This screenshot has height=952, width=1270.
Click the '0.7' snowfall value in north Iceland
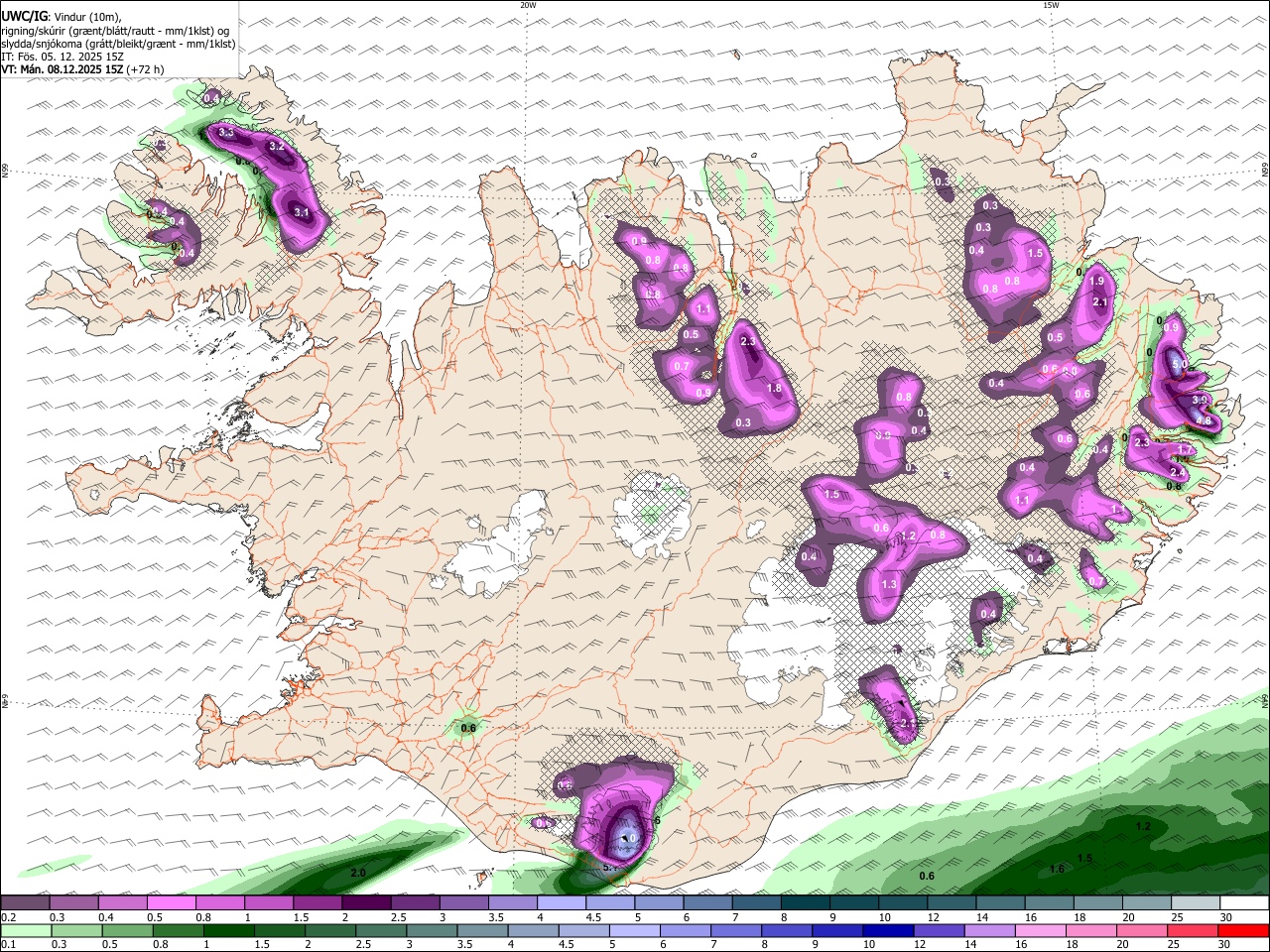pyautogui.click(x=682, y=366)
